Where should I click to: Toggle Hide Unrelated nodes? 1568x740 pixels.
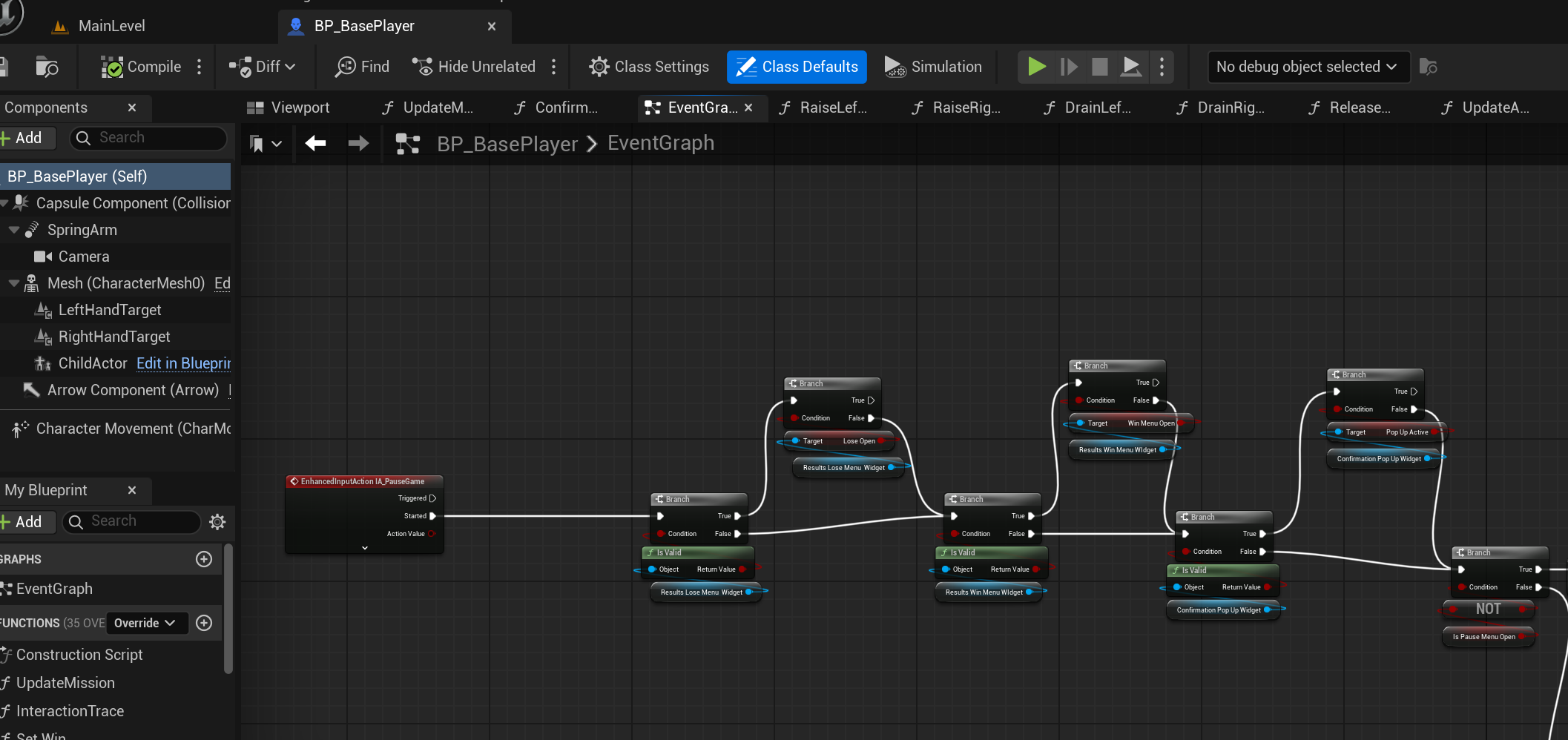[474, 67]
